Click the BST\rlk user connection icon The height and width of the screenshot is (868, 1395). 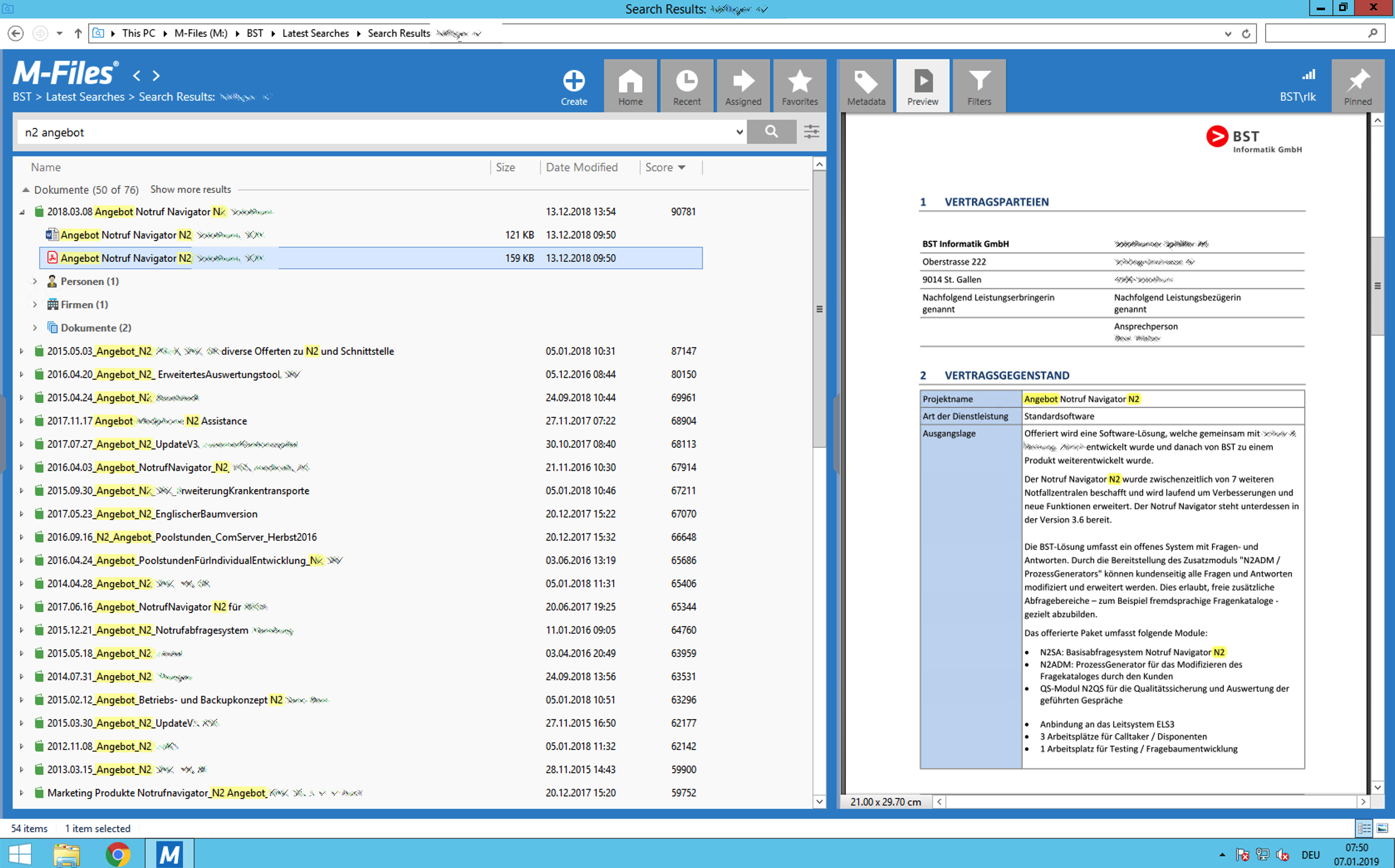[x=1308, y=75]
